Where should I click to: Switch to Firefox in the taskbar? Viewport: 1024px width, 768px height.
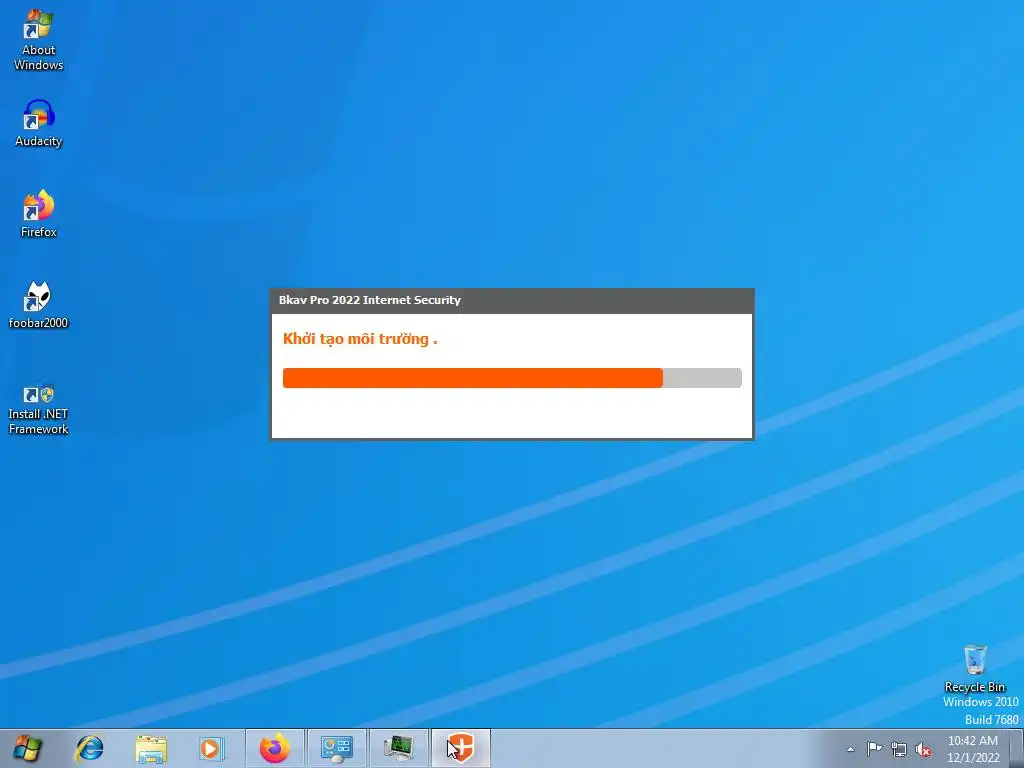(275, 748)
